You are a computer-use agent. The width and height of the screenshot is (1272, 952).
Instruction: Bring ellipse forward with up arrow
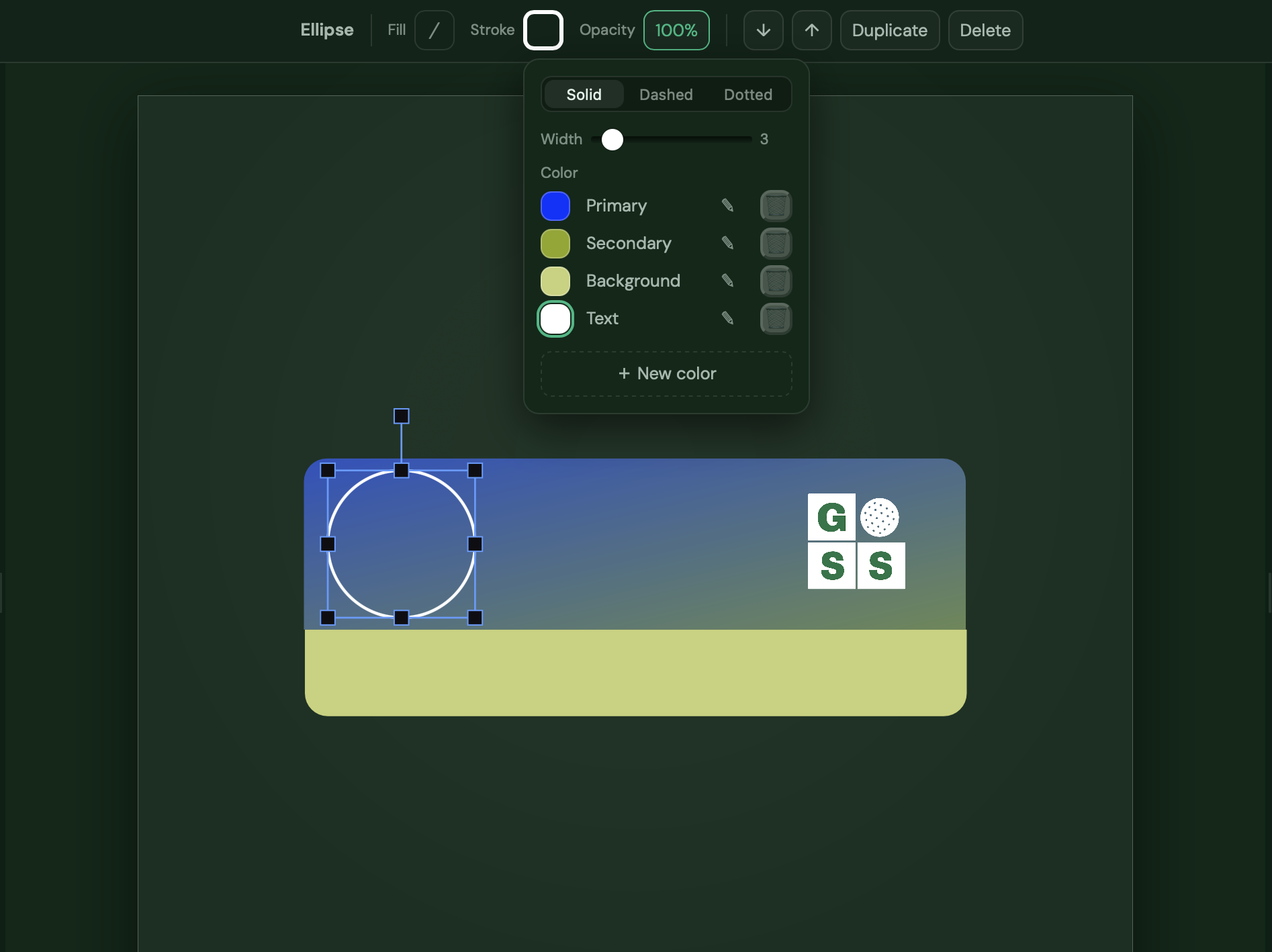(811, 30)
